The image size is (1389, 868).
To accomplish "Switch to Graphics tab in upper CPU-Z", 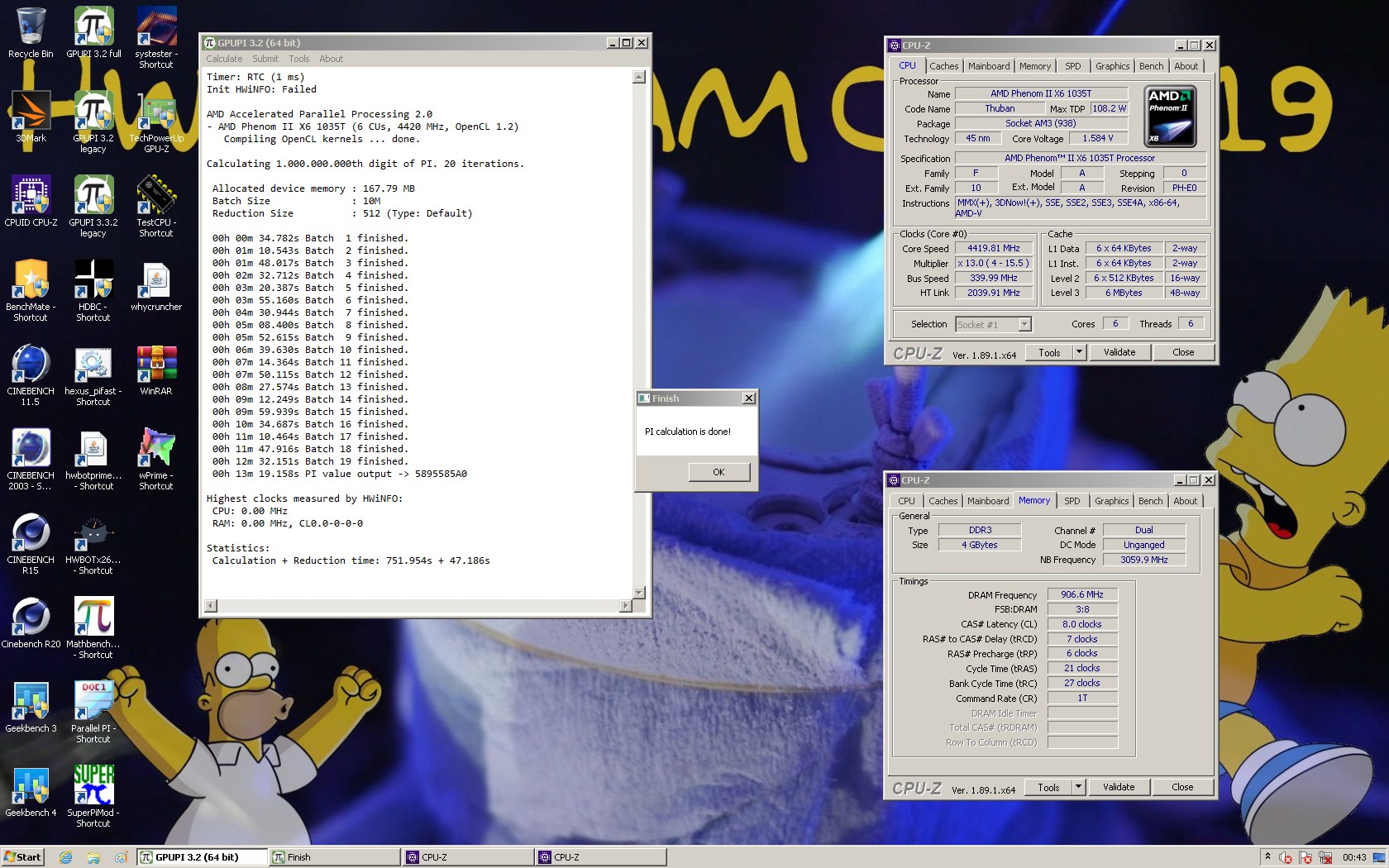I will (1112, 66).
